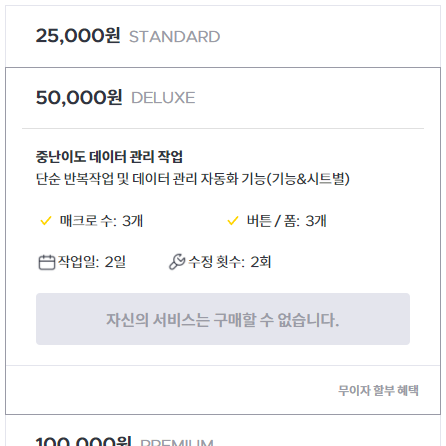The height and width of the screenshot is (446, 446).
Task: Click the 100,000원 price text
Action: (83, 441)
